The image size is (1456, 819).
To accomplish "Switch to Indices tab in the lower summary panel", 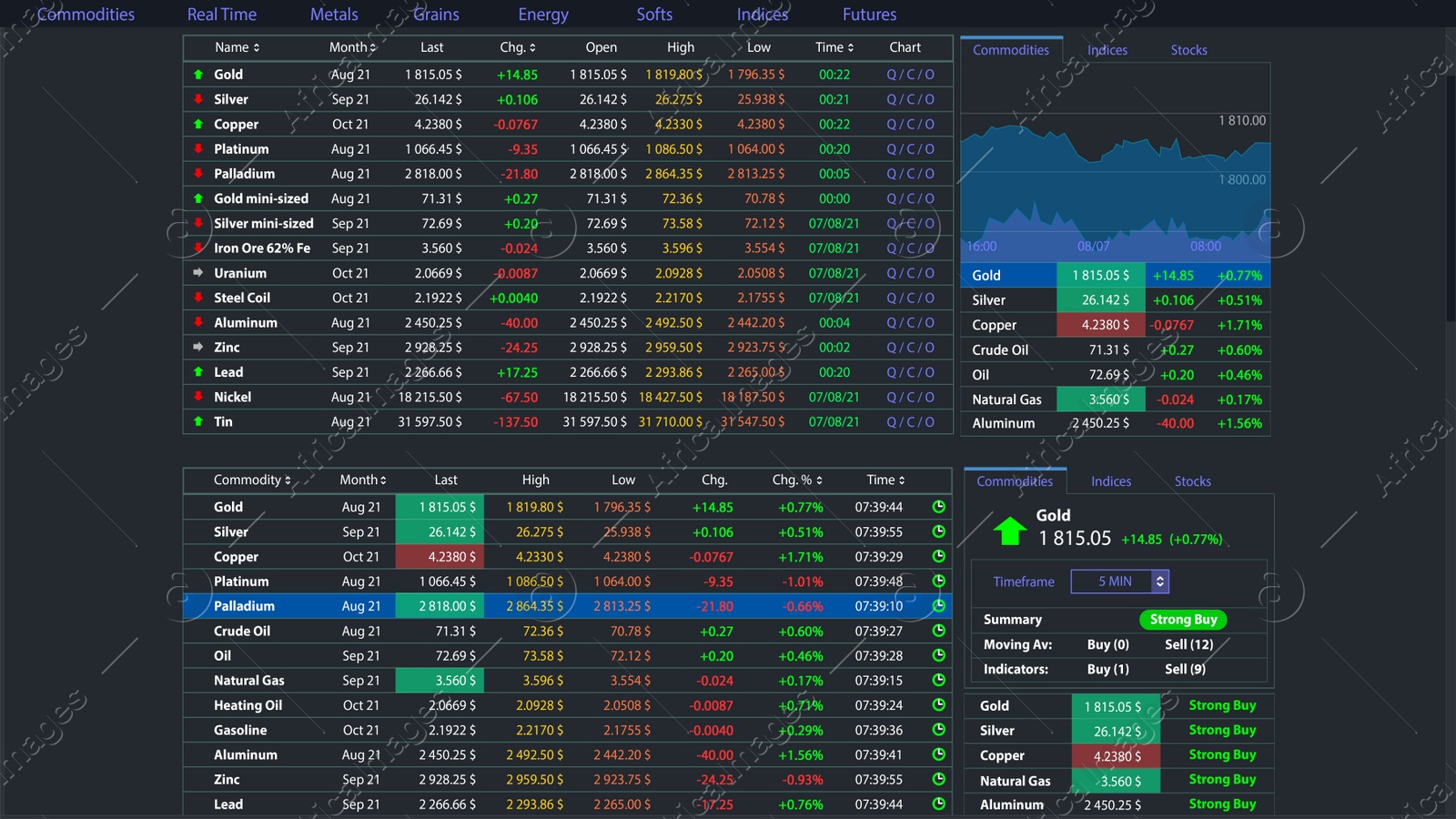I will [x=1111, y=481].
